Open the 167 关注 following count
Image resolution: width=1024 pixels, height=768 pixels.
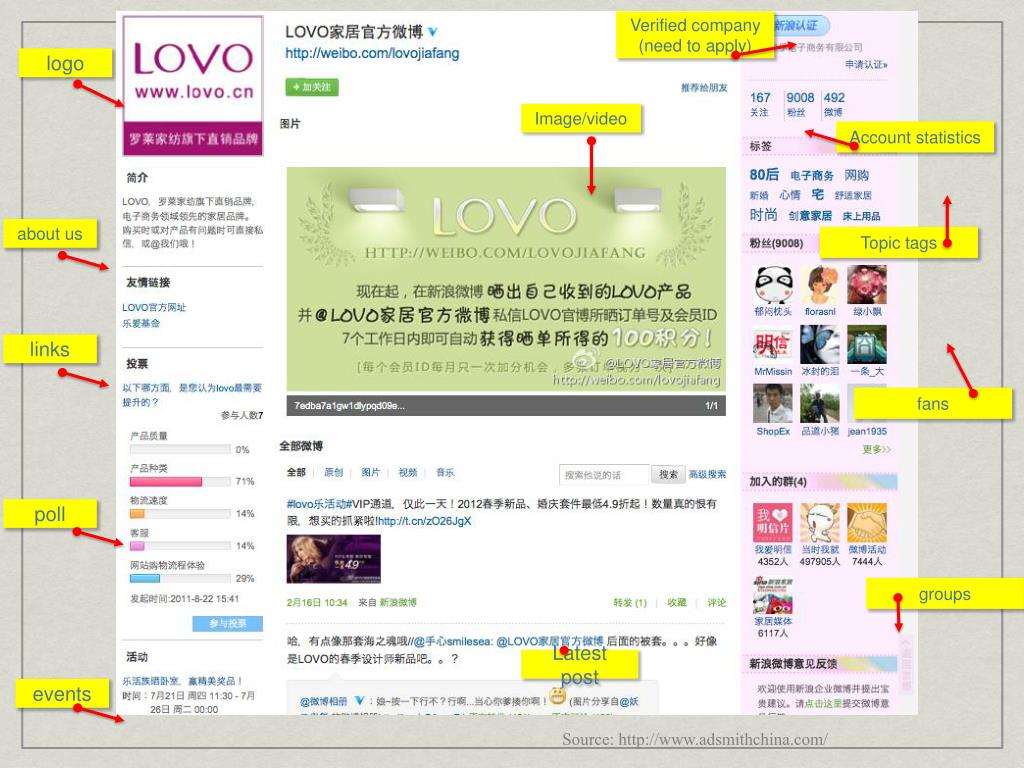(760, 104)
